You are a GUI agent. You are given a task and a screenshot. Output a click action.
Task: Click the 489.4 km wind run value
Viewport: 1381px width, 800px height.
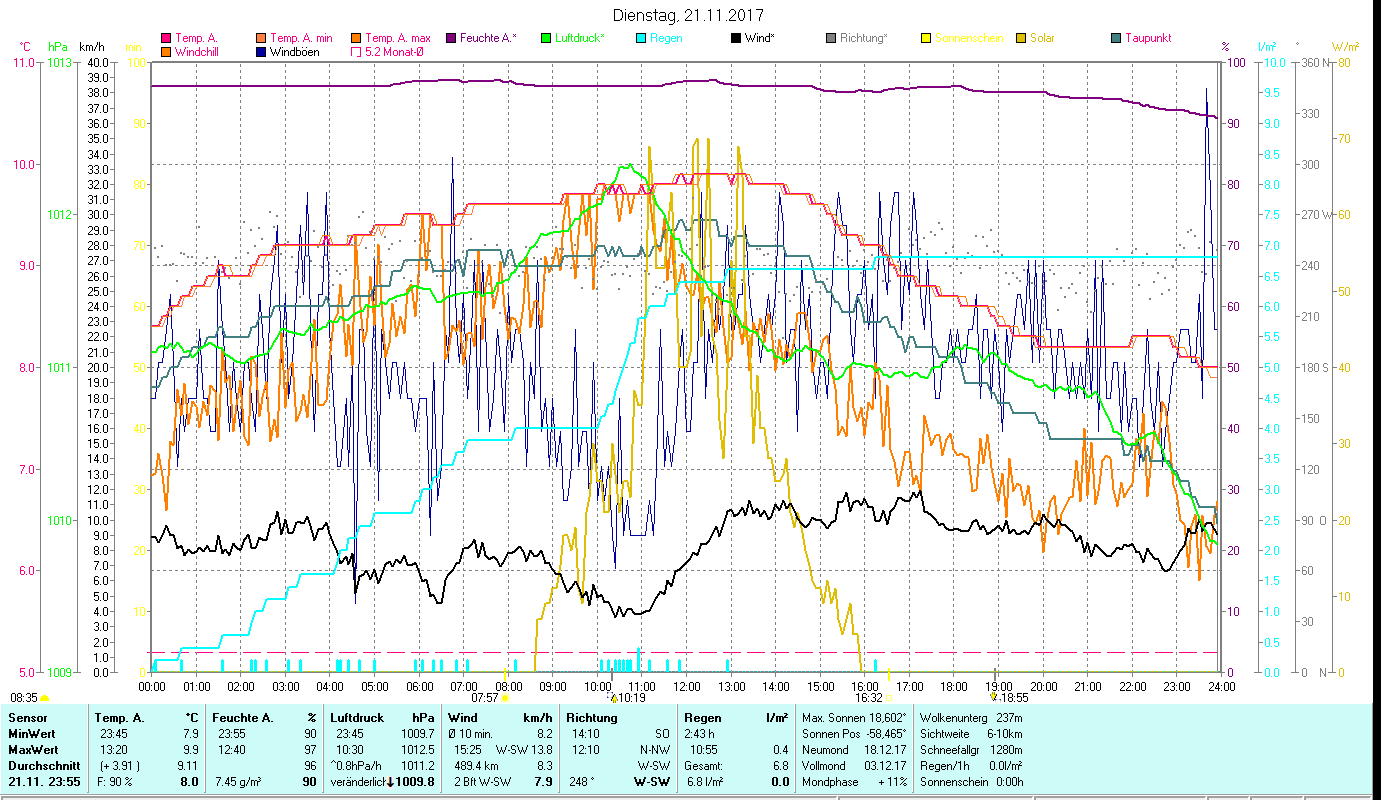click(476, 766)
